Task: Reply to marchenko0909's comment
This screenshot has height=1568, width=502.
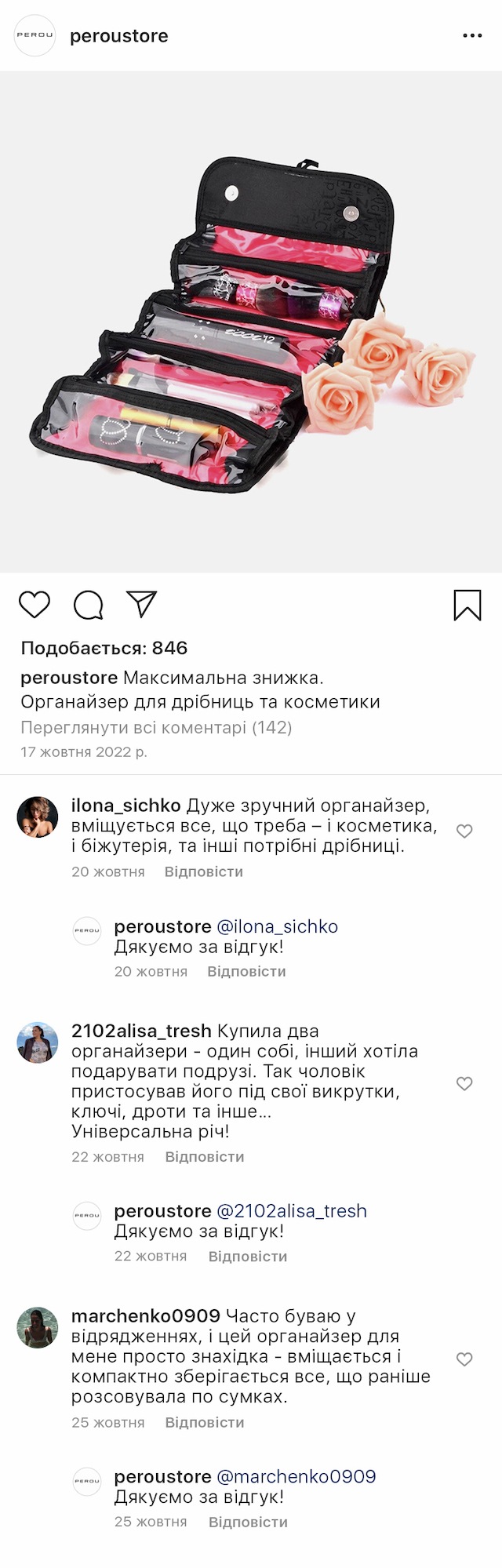Action: (205, 1422)
